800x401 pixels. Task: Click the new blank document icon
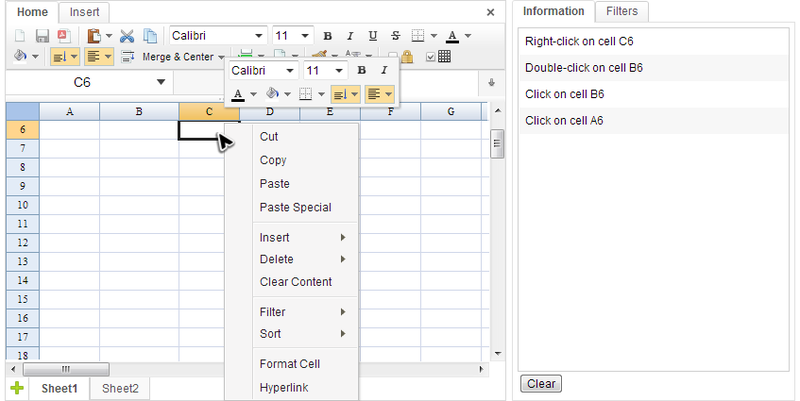20,36
